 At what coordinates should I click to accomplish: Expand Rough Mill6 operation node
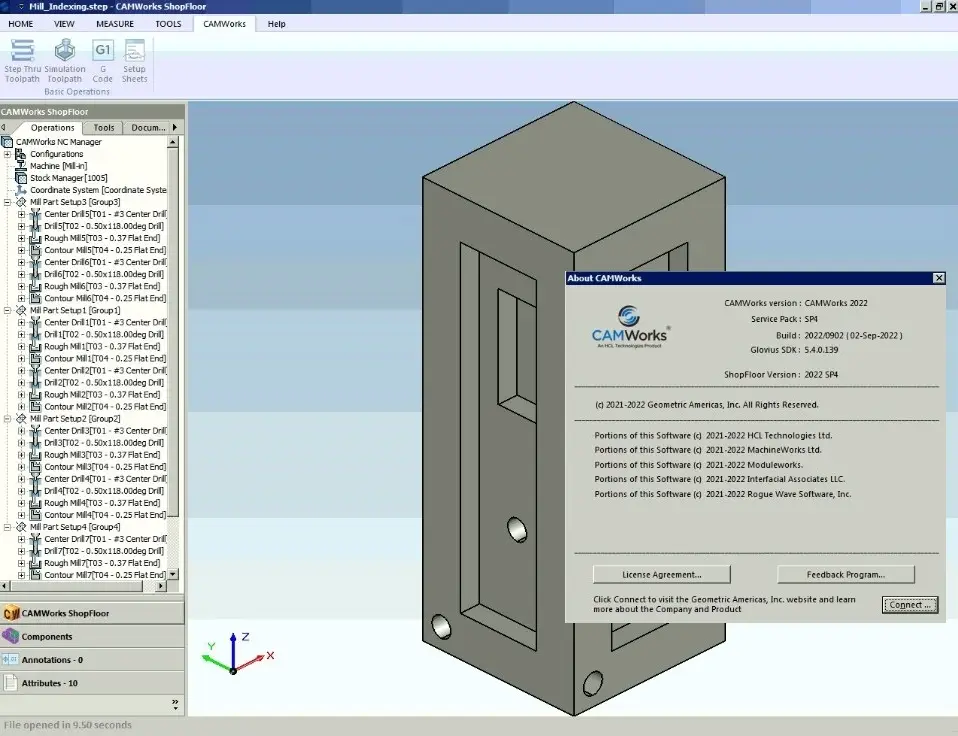point(21,286)
